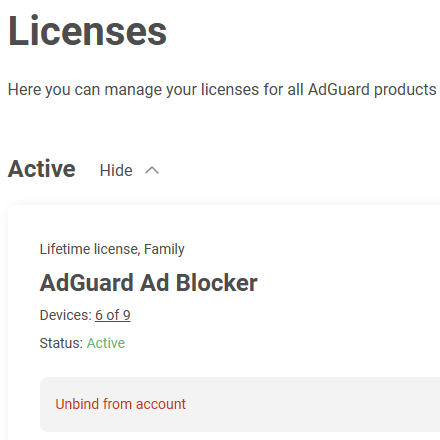The width and height of the screenshot is (440, 440).
Task: Click the Licenses page heading
Action: click(87, 31)
